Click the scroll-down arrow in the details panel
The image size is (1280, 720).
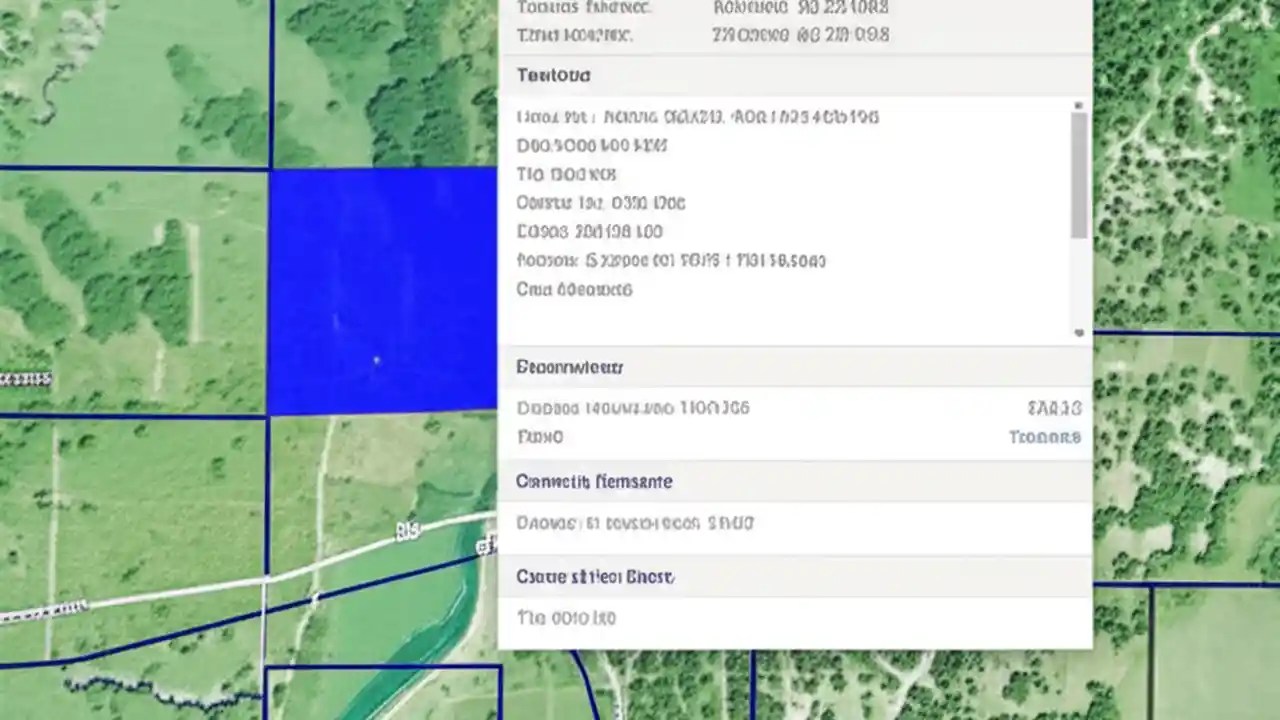[x=1078, y=332]
